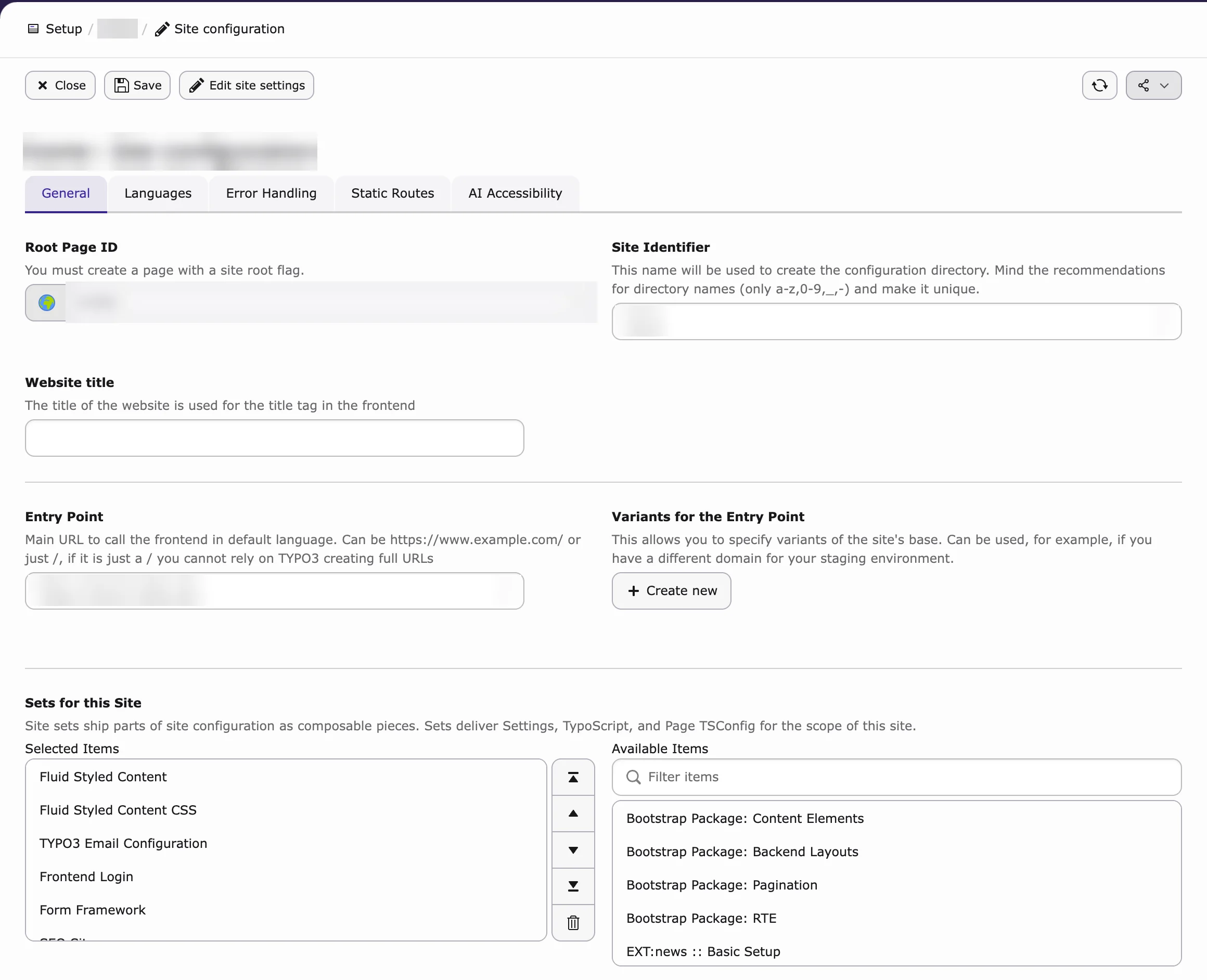
Task: Select Form Framework in Selected Items
Action: point(286,910)
